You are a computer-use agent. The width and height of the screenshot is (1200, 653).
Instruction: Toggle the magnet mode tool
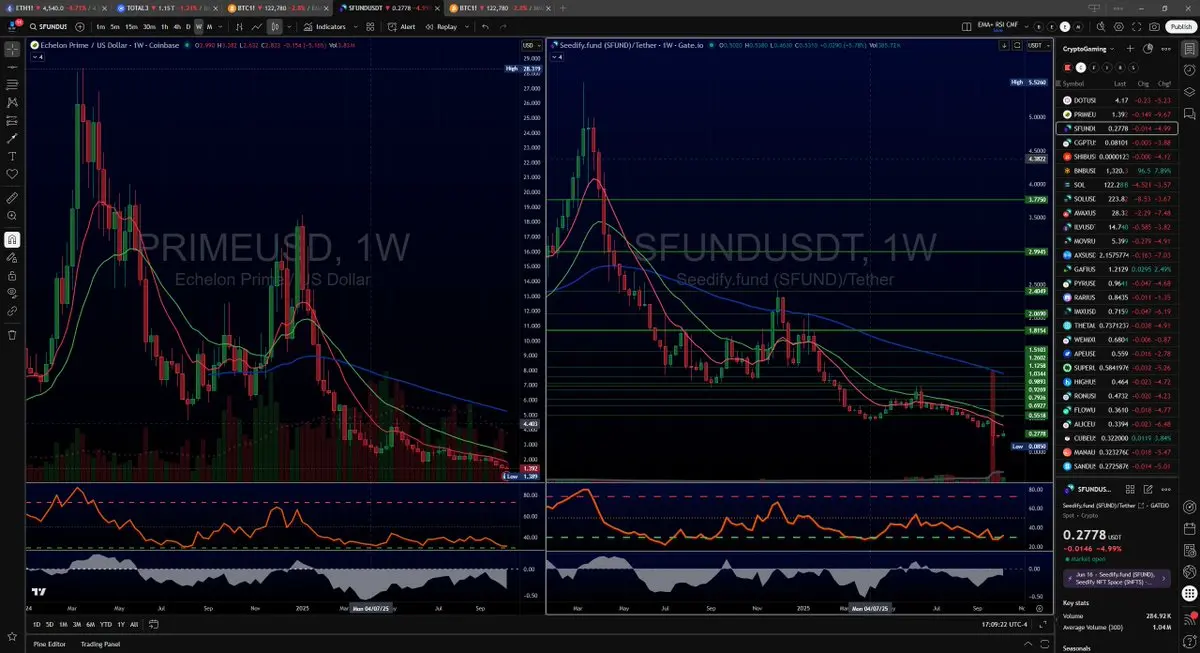[12, 240]
